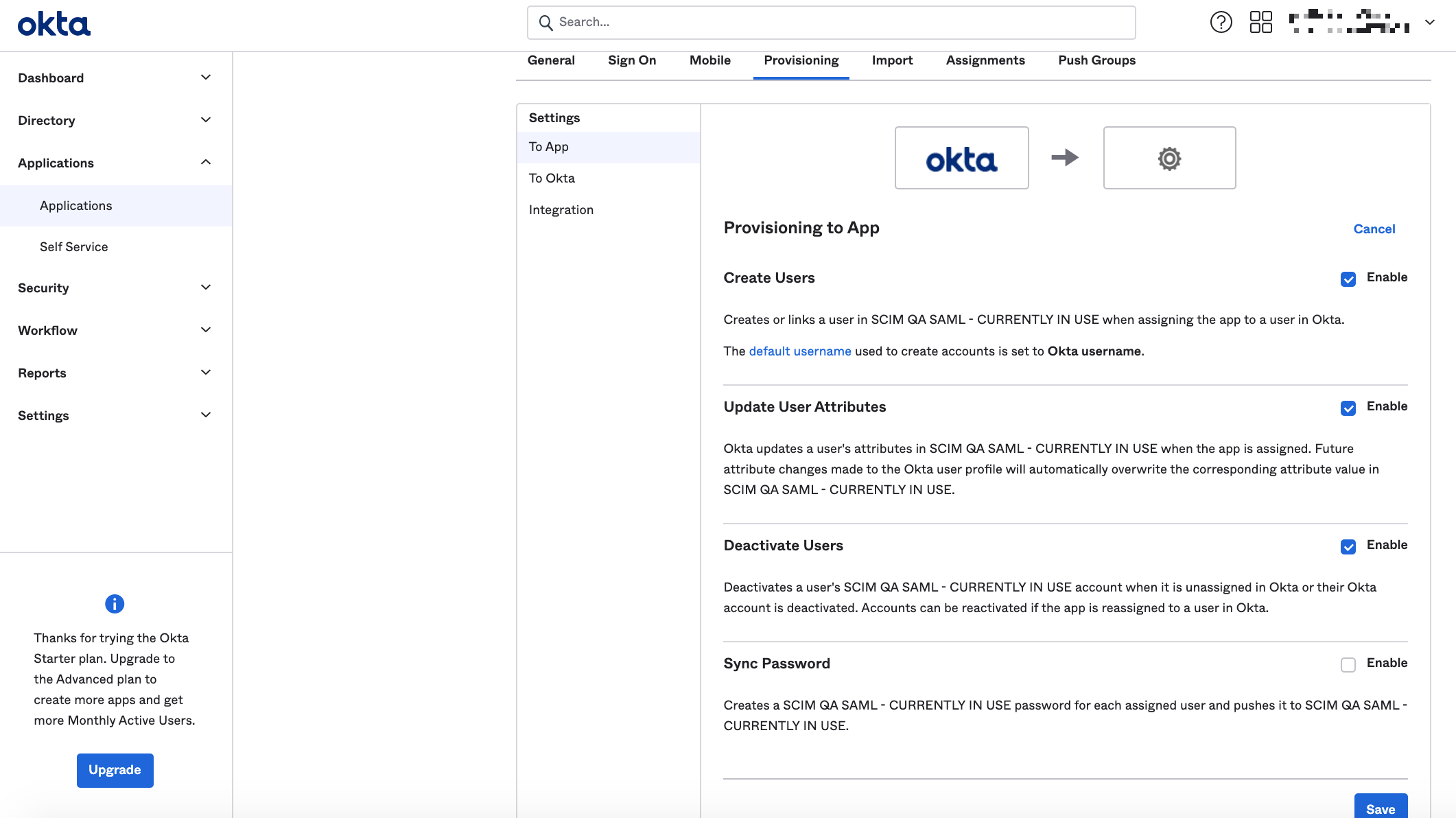Viewport: 1456px width, 818px height.
Task: Open the Assignments tab
Action: pos(985,60)
